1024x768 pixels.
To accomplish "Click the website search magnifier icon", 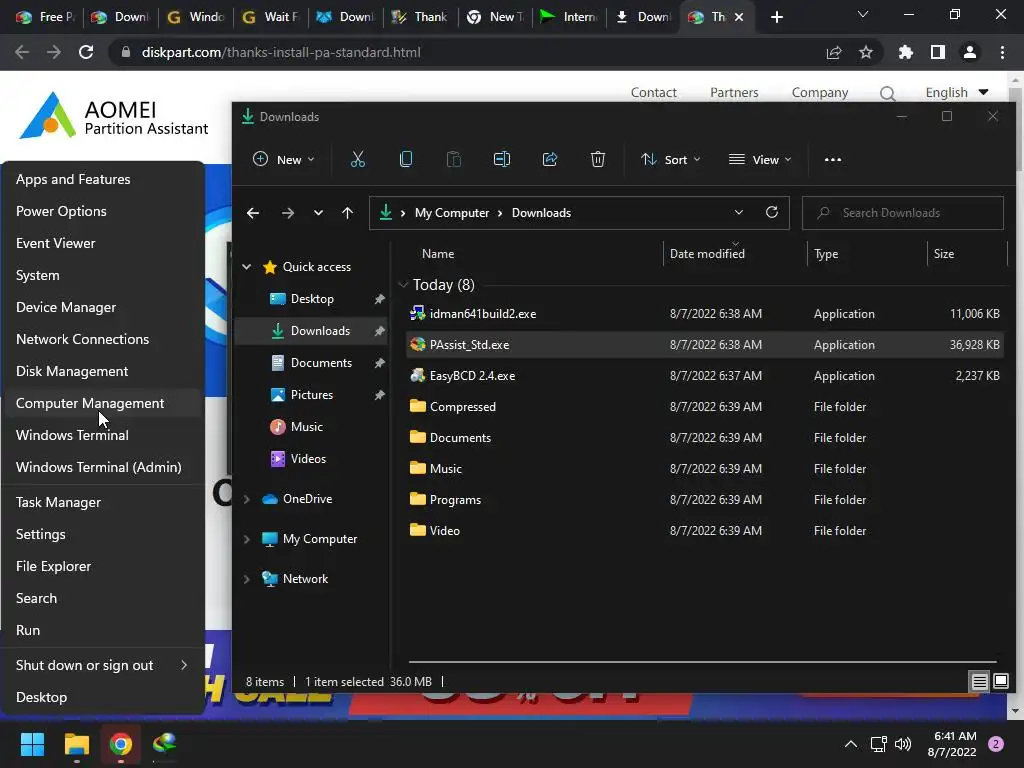I will [x=888, y=93].
